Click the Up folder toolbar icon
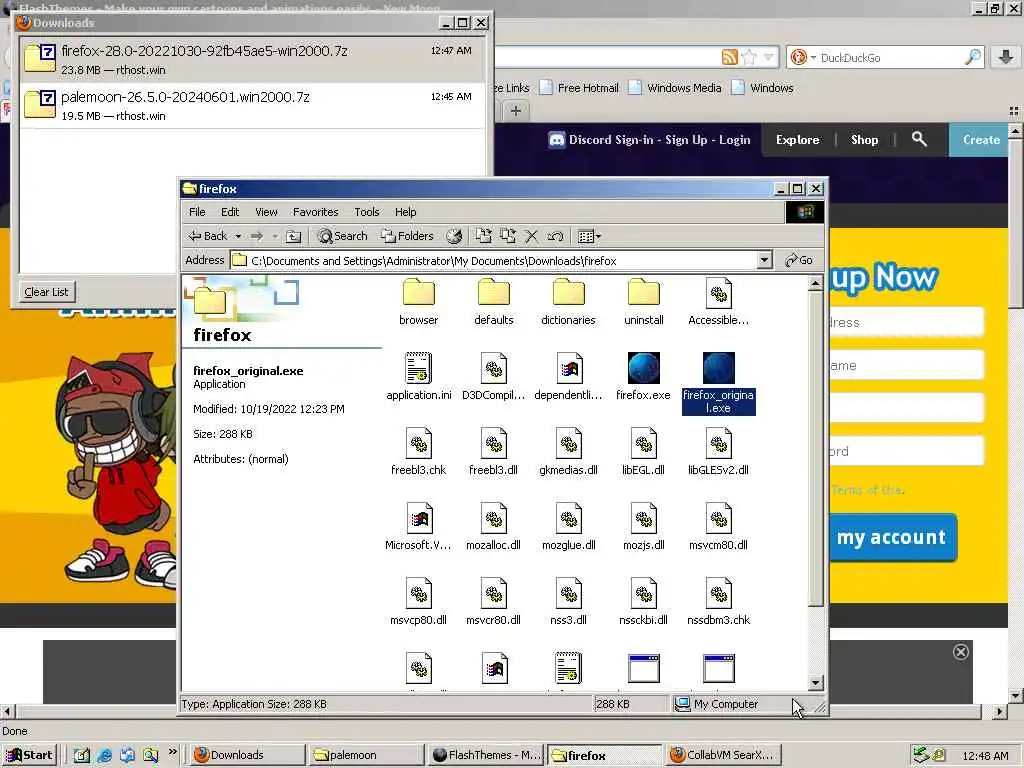Viewport: 1024px width, 768px height. click(294, 236)
